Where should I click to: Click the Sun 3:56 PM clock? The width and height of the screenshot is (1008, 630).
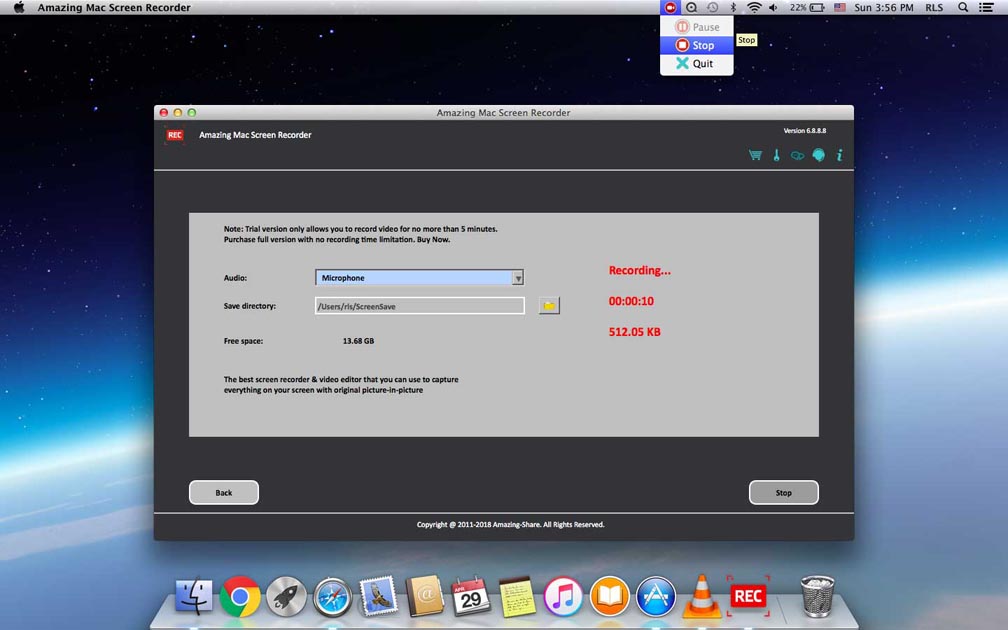[884, 8]
